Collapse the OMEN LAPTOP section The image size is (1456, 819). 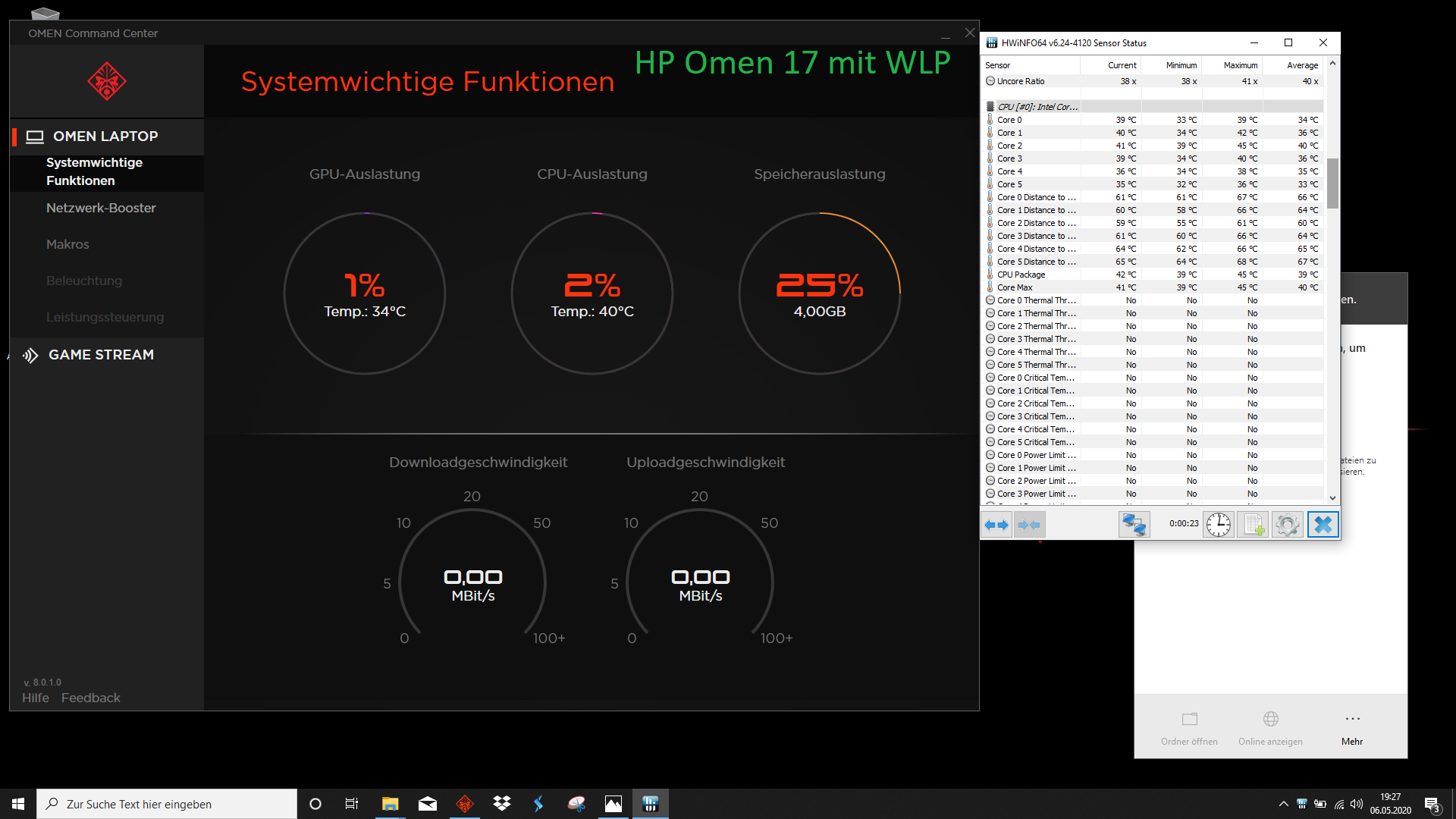105,136
